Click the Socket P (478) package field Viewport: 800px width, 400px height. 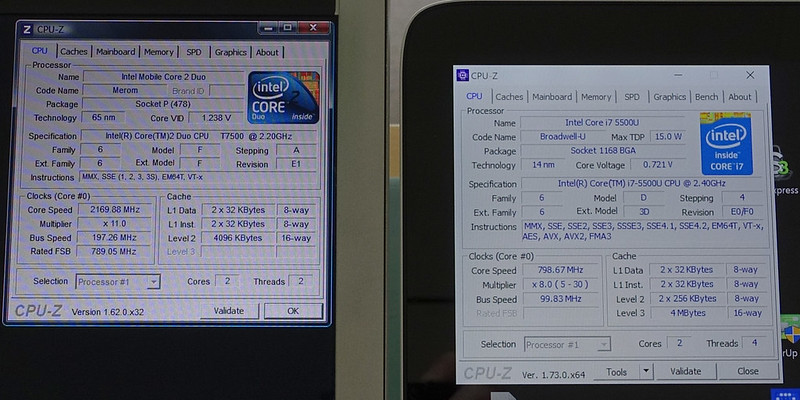coord(163,104)
